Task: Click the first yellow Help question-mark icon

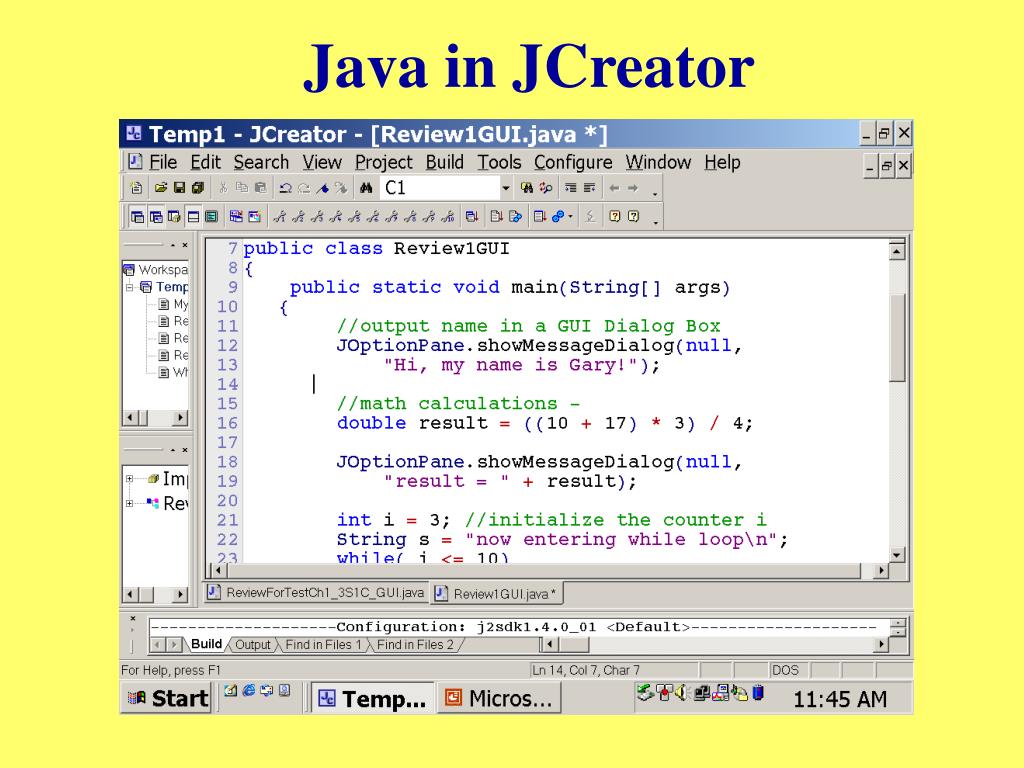Action: [x=615, y=216]
